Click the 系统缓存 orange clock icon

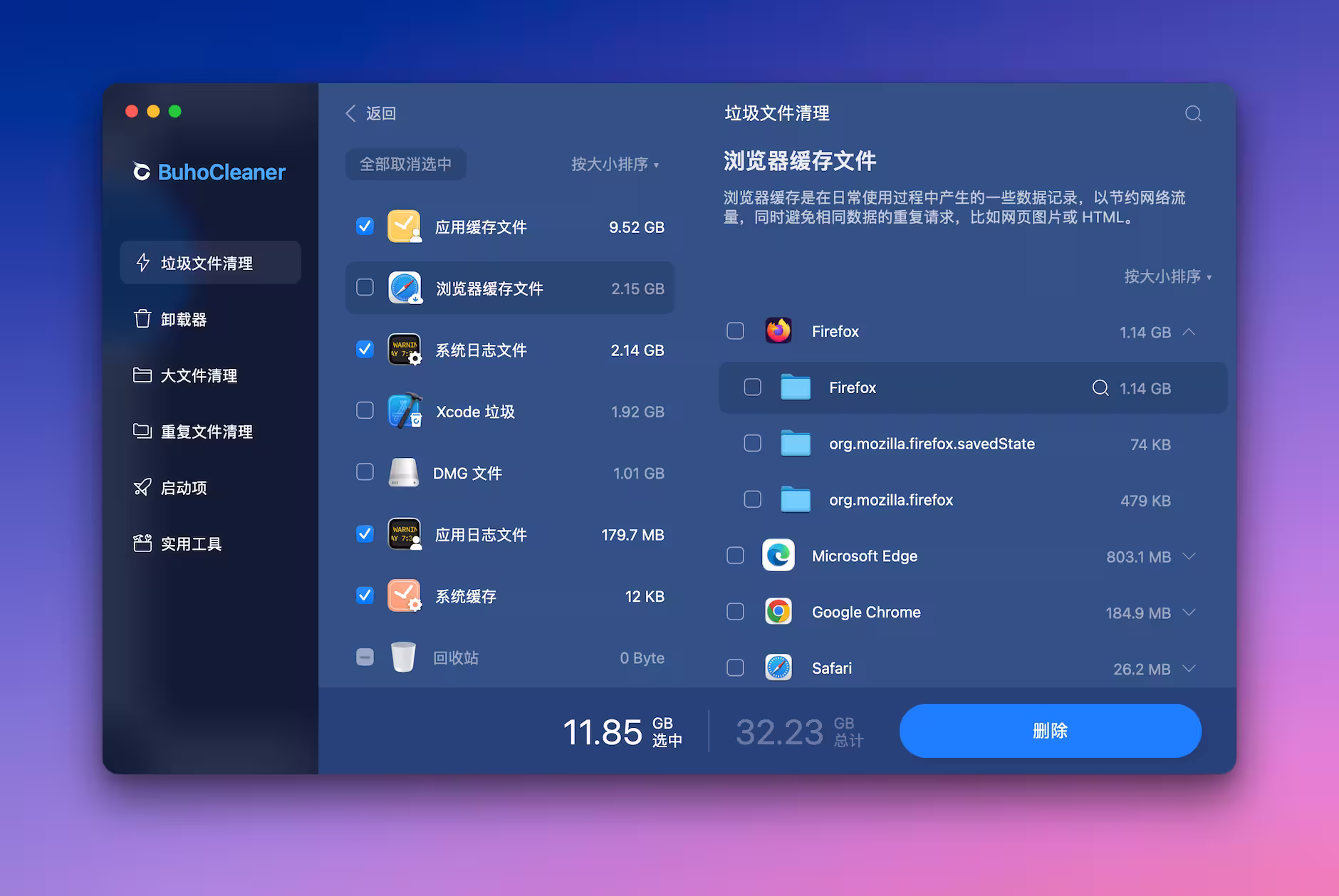click(404, 595)
